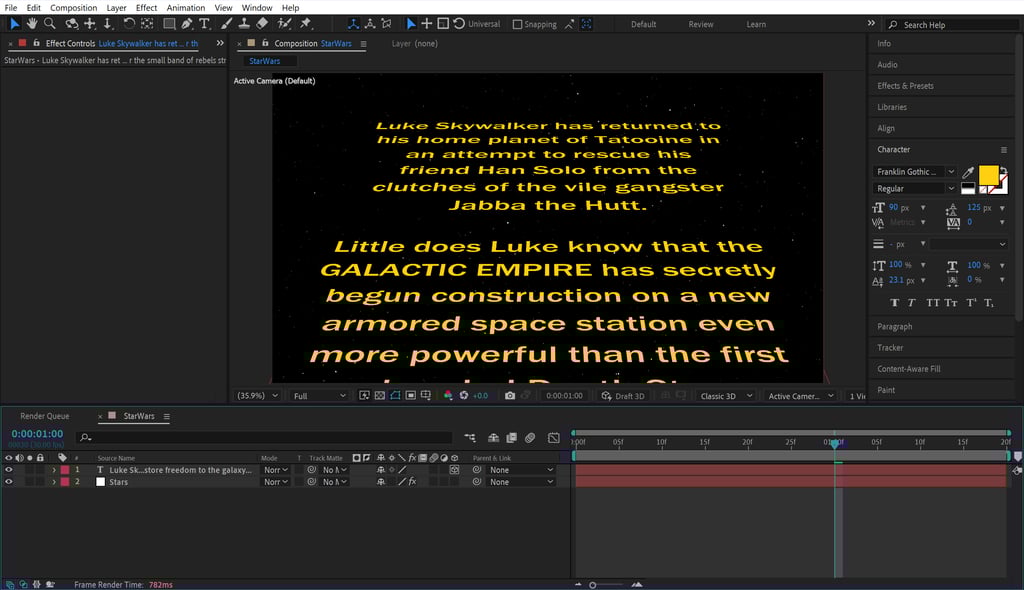This screenshot has width=1024, height=590.
Task: Click the current time indicator playhead
Action: coord(834,443)
